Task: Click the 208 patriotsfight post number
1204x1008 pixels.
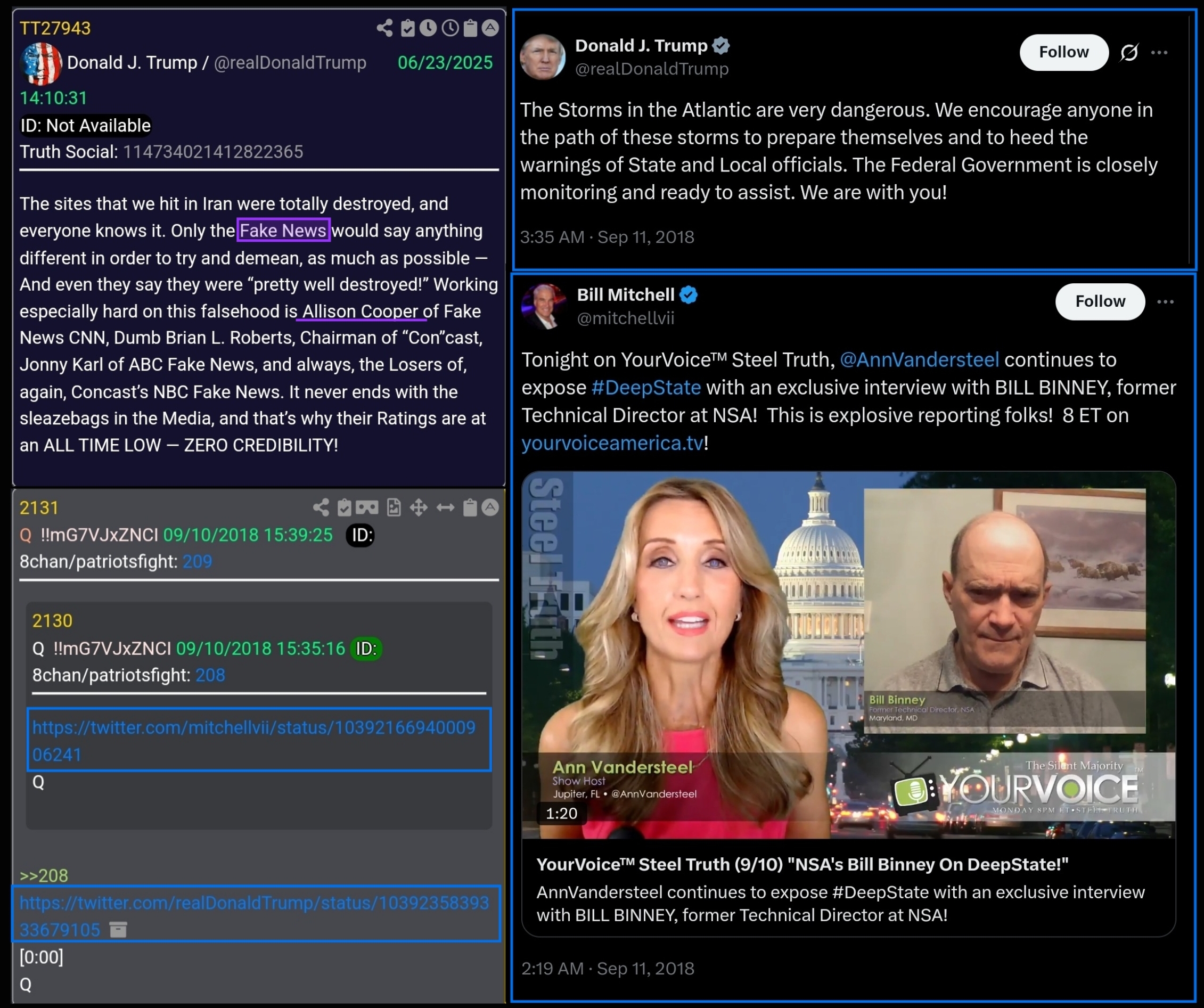Action: coord(210,675)
